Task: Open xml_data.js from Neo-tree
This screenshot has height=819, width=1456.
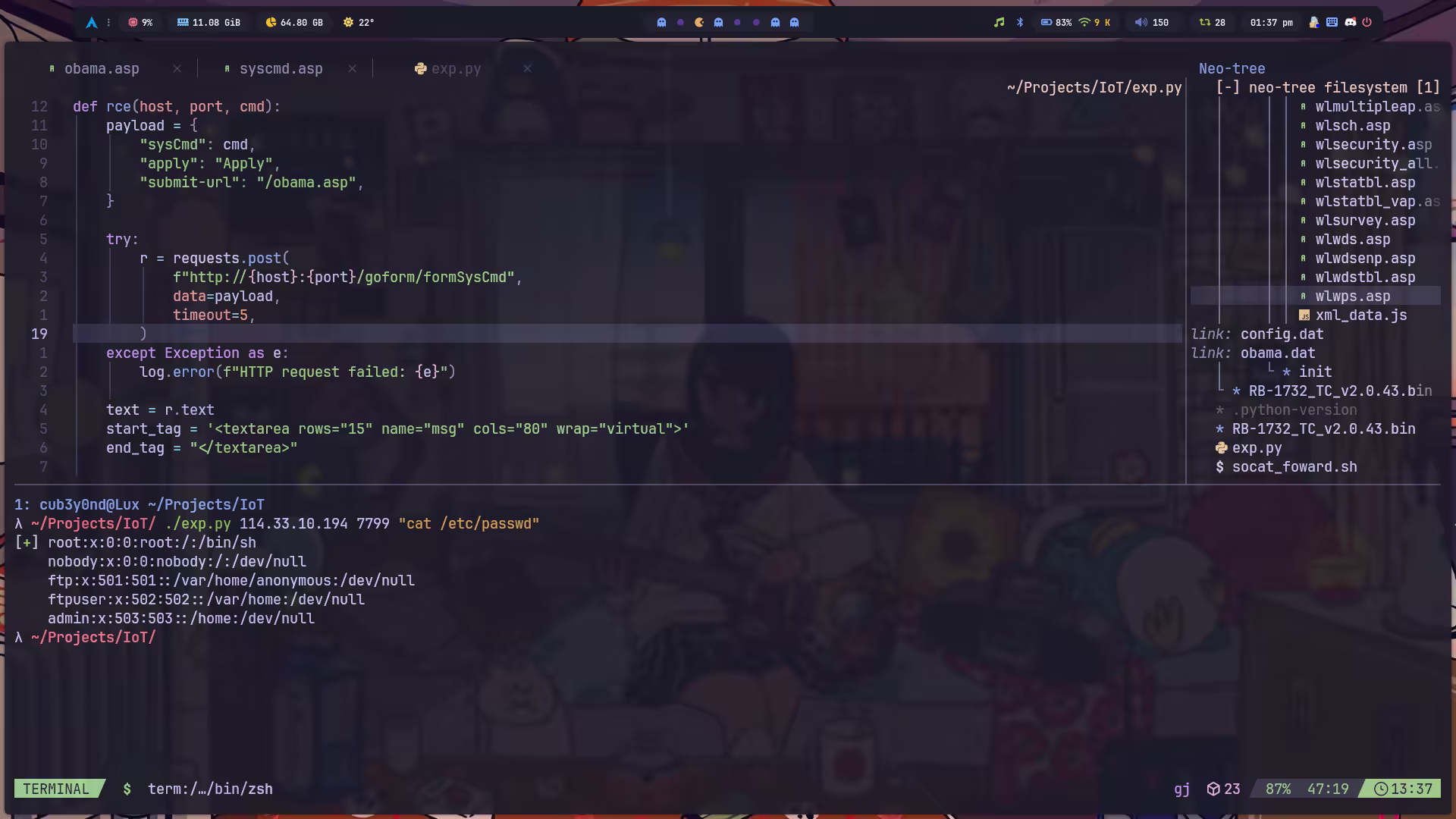Action: 1360,315
